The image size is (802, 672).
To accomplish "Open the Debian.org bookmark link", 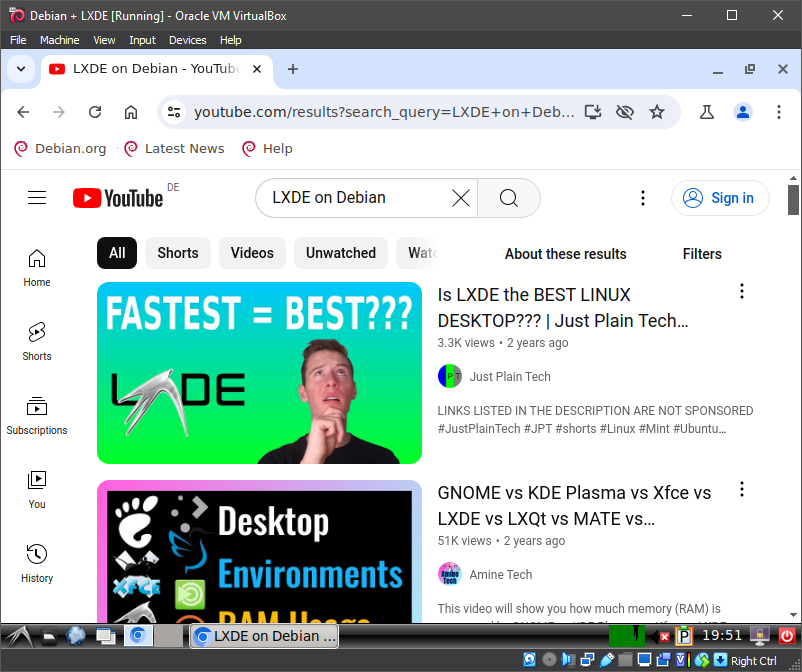I will tap(60, 148).
